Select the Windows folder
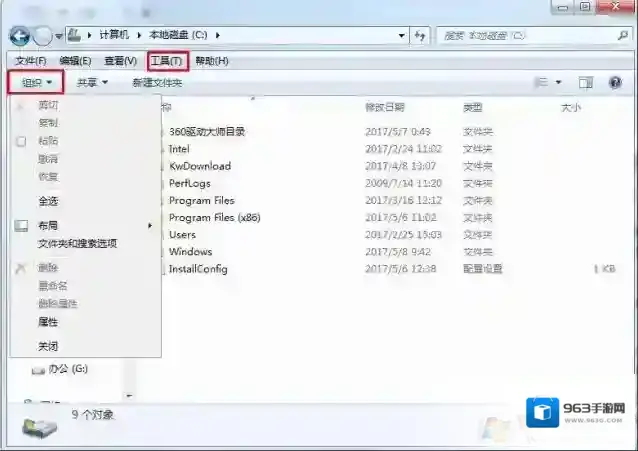This screenshot has width=638, height=451. (x=190, y=252)
